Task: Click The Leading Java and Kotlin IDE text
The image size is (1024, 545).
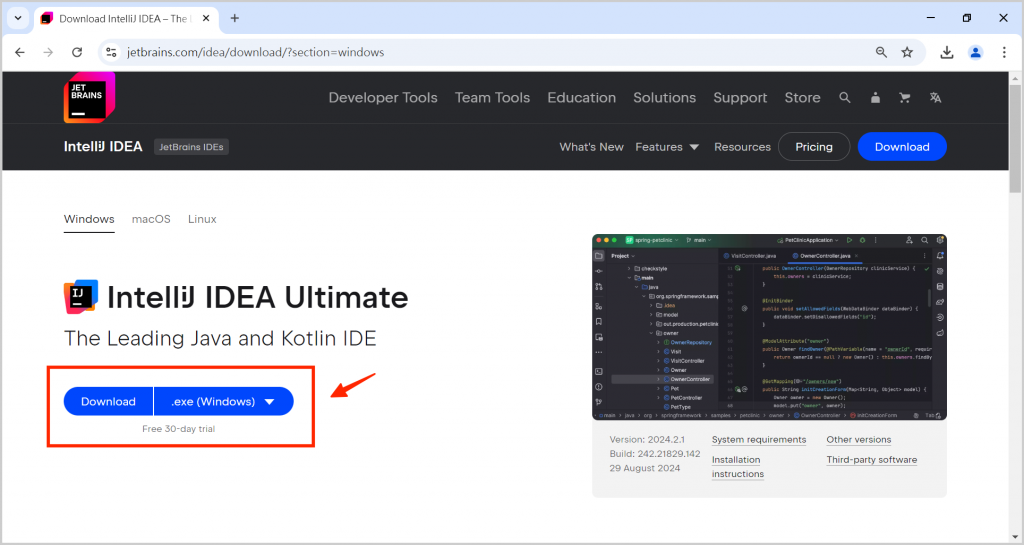Action: click(220, 338)
